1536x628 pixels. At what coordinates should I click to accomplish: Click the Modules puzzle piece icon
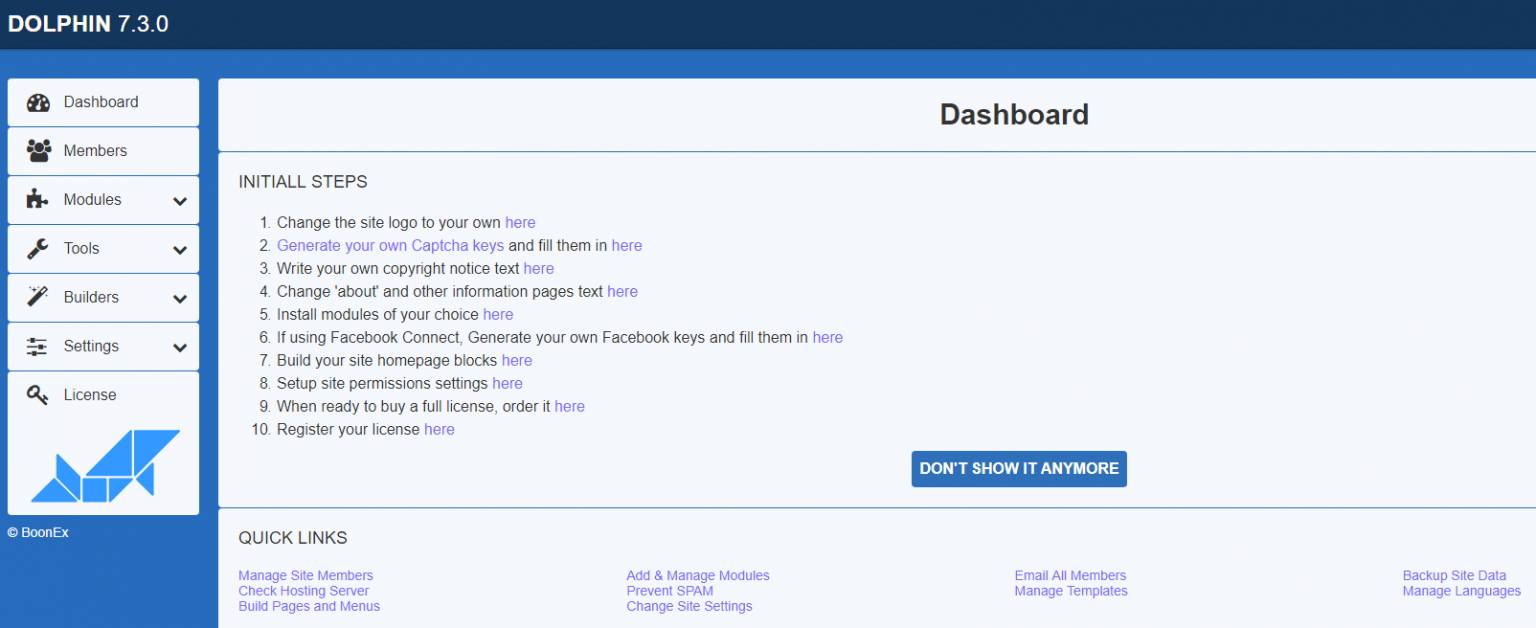click(38, 200)
